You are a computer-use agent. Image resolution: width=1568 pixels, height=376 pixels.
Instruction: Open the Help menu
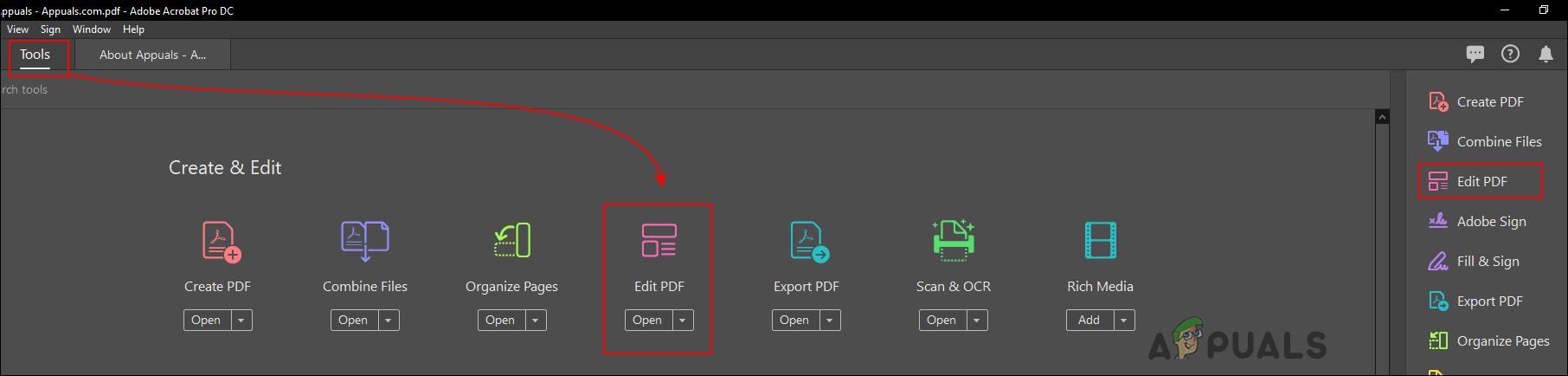coord(133,29)
